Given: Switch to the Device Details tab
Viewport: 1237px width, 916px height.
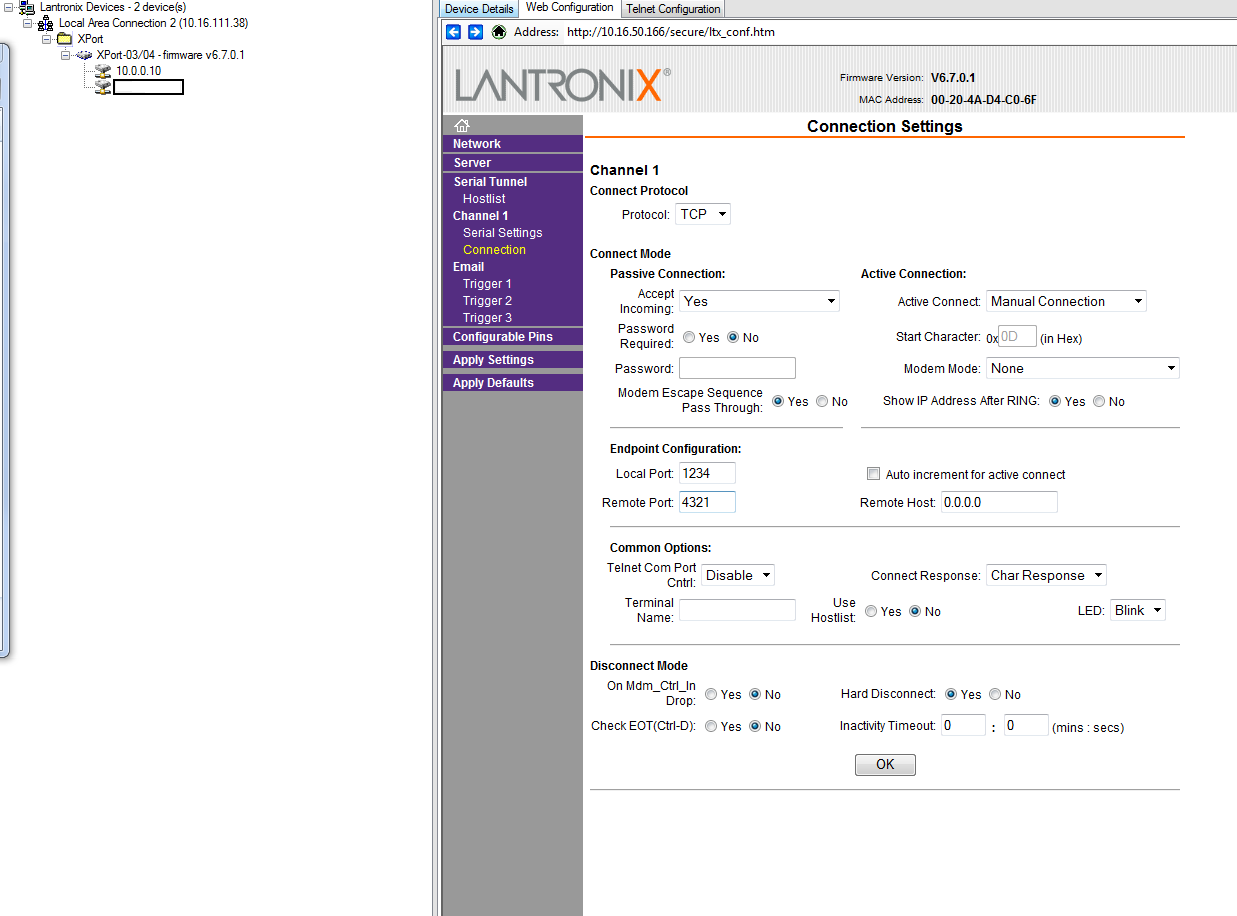Looking at the screenshot, I should [x=479, y=9].
